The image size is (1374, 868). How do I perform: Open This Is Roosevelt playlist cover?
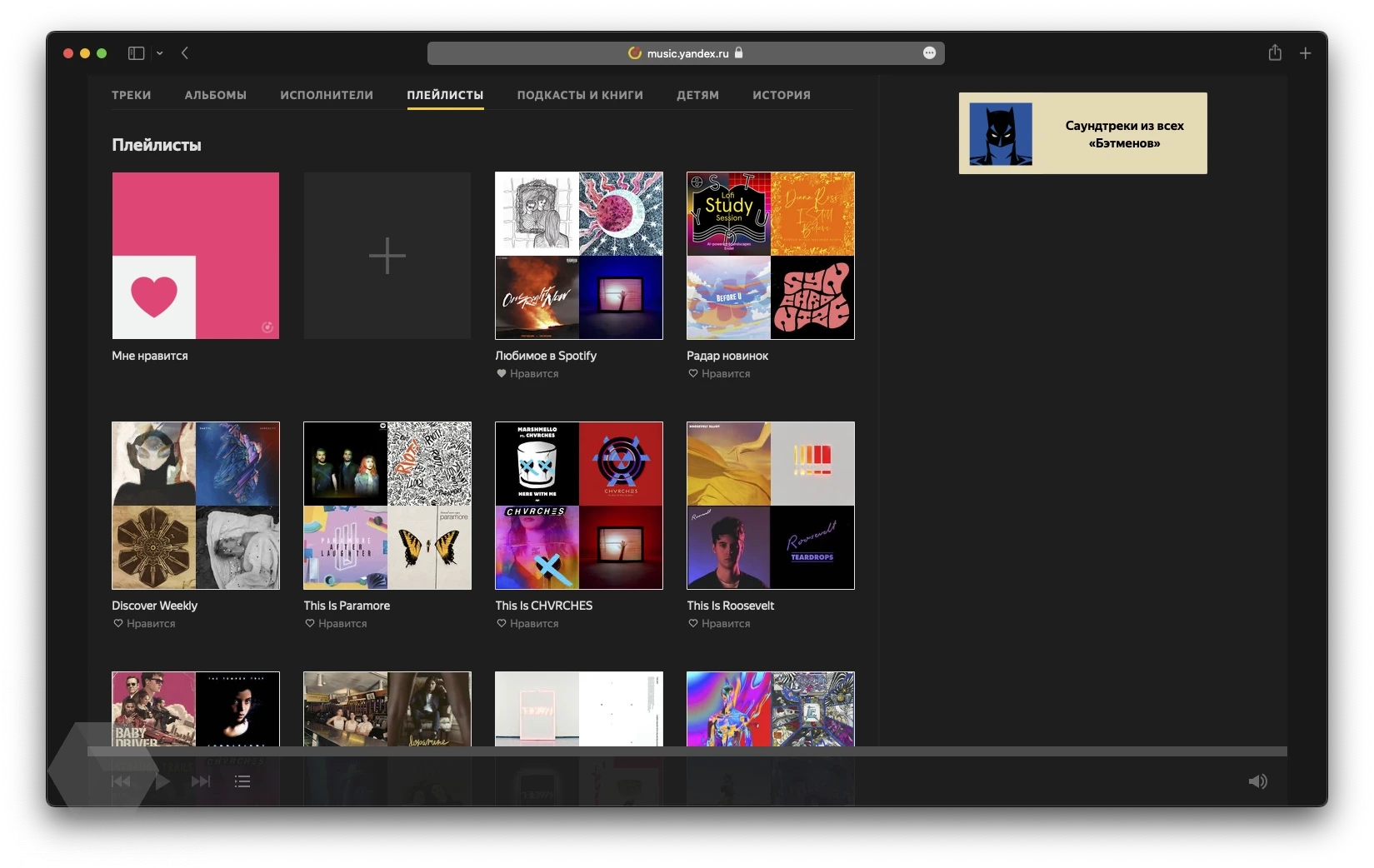tap(771, 506)
